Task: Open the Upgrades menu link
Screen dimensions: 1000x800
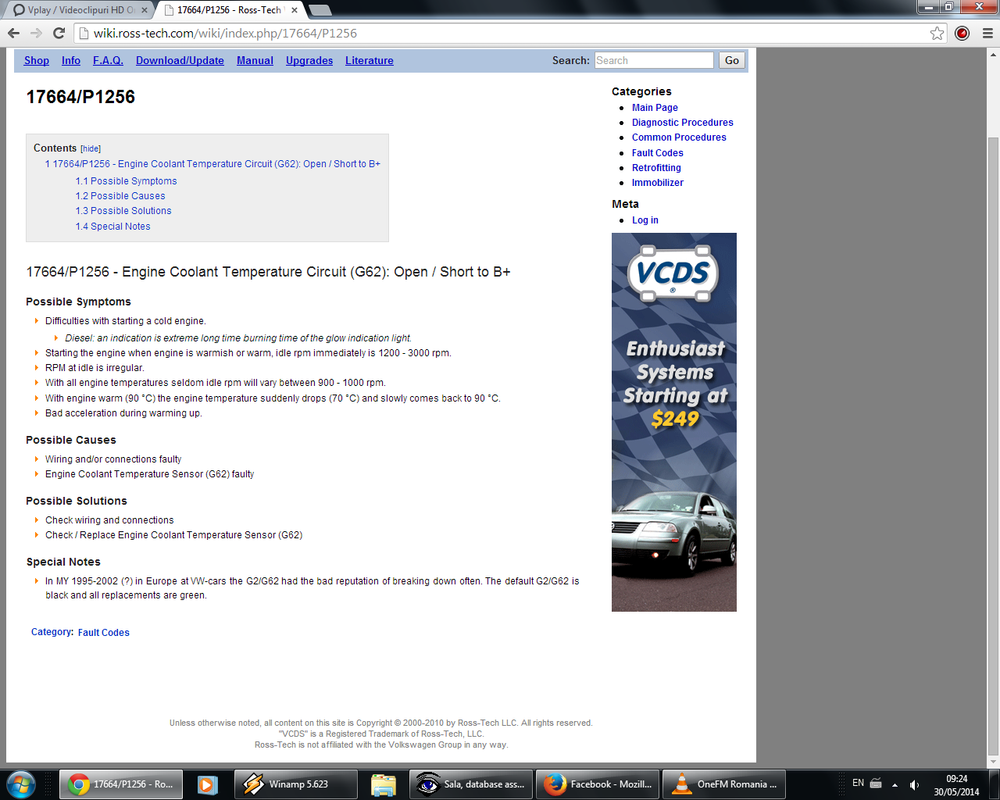Action: [x=309, y=60]
